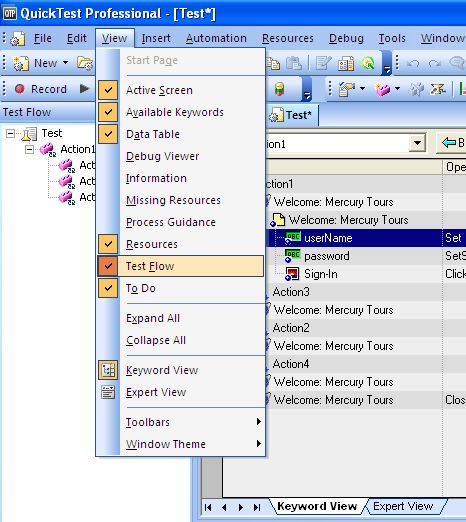466x522 pixels.
Task: Select the Action3 row in the keyword grid
Action: [x=367, y=292]
